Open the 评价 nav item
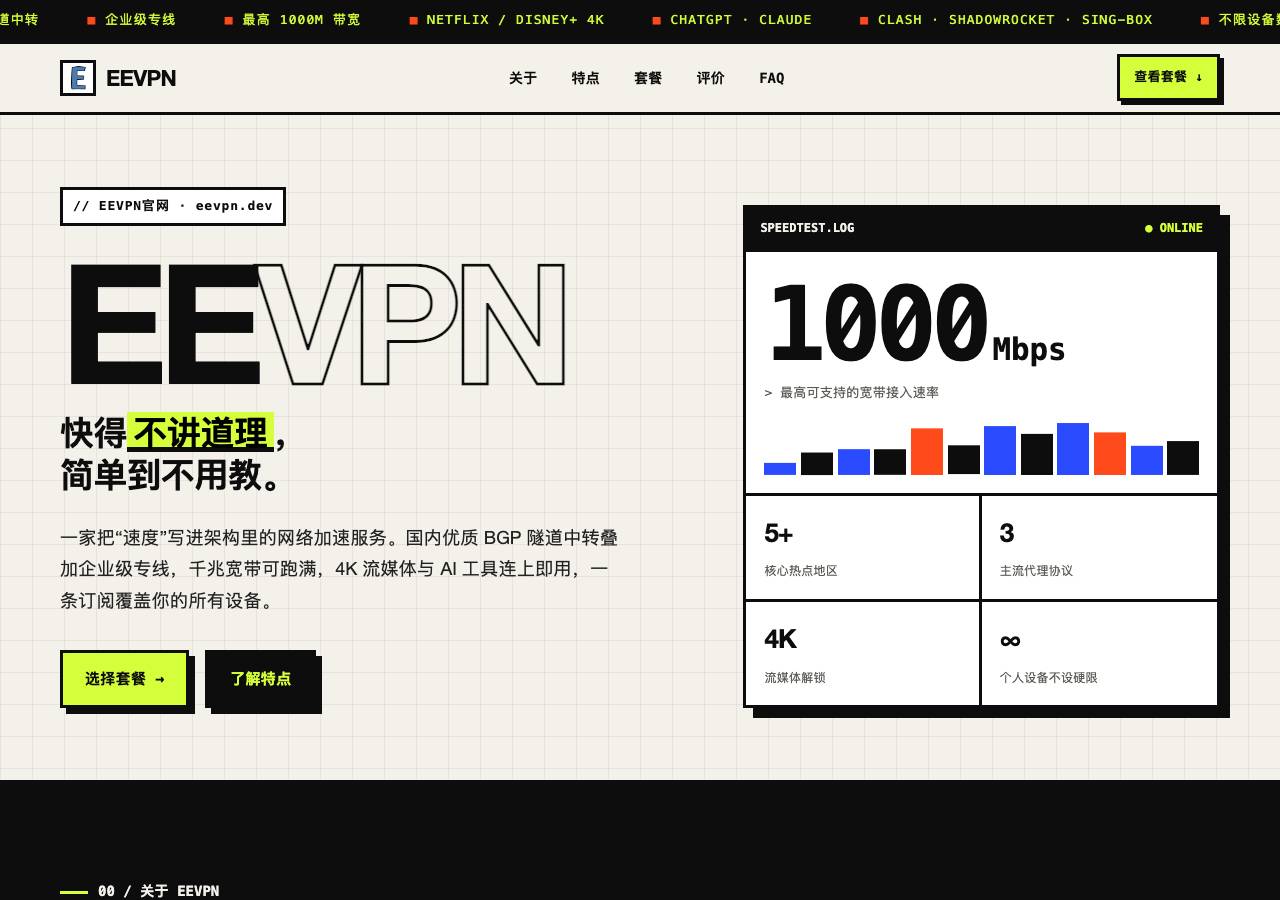The height and width of the screenshot is (900, 1280). click(x=711, y=78)
